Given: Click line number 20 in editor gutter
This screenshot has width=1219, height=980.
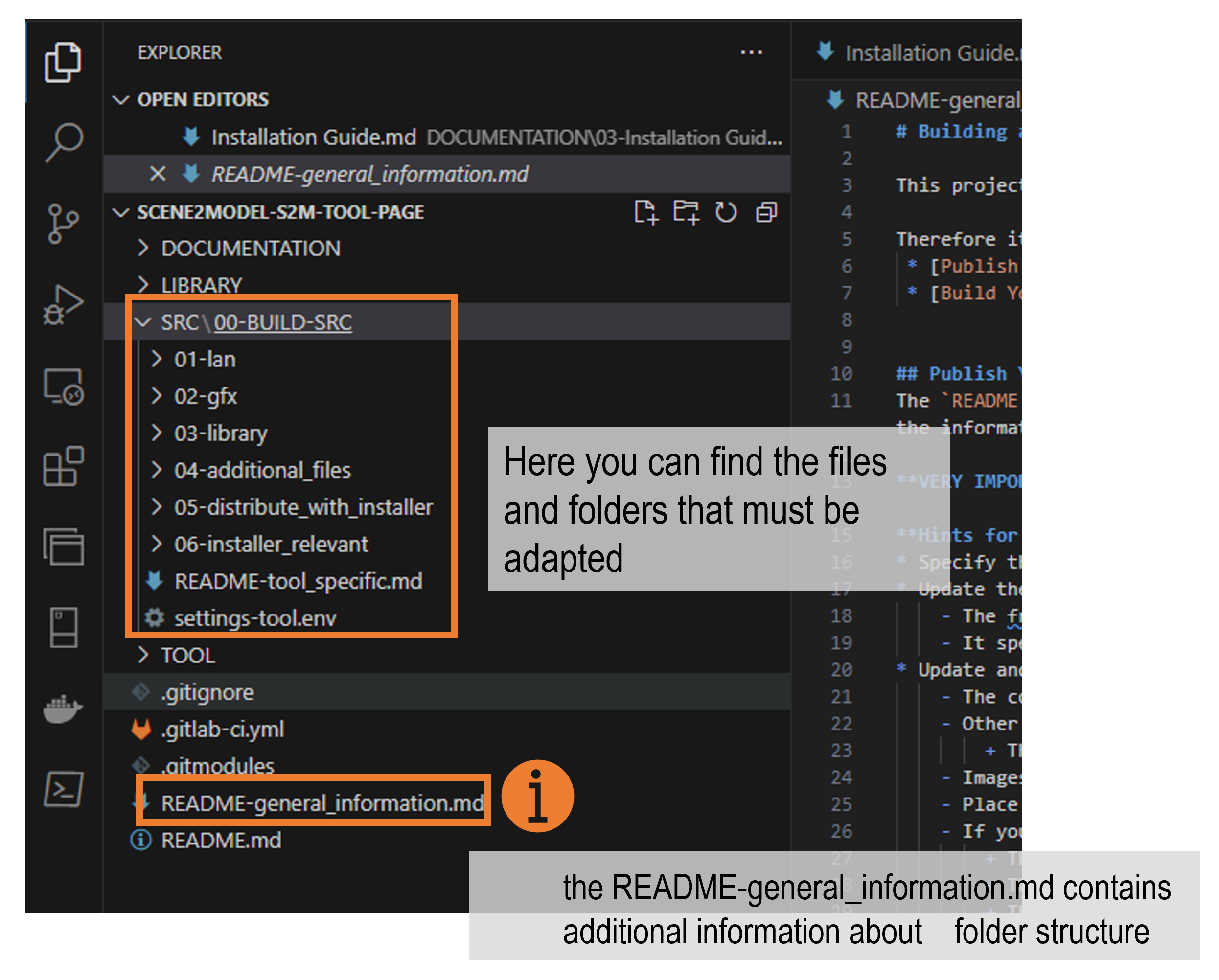Looking at the screenshot, I should click(x=841, y=670).
